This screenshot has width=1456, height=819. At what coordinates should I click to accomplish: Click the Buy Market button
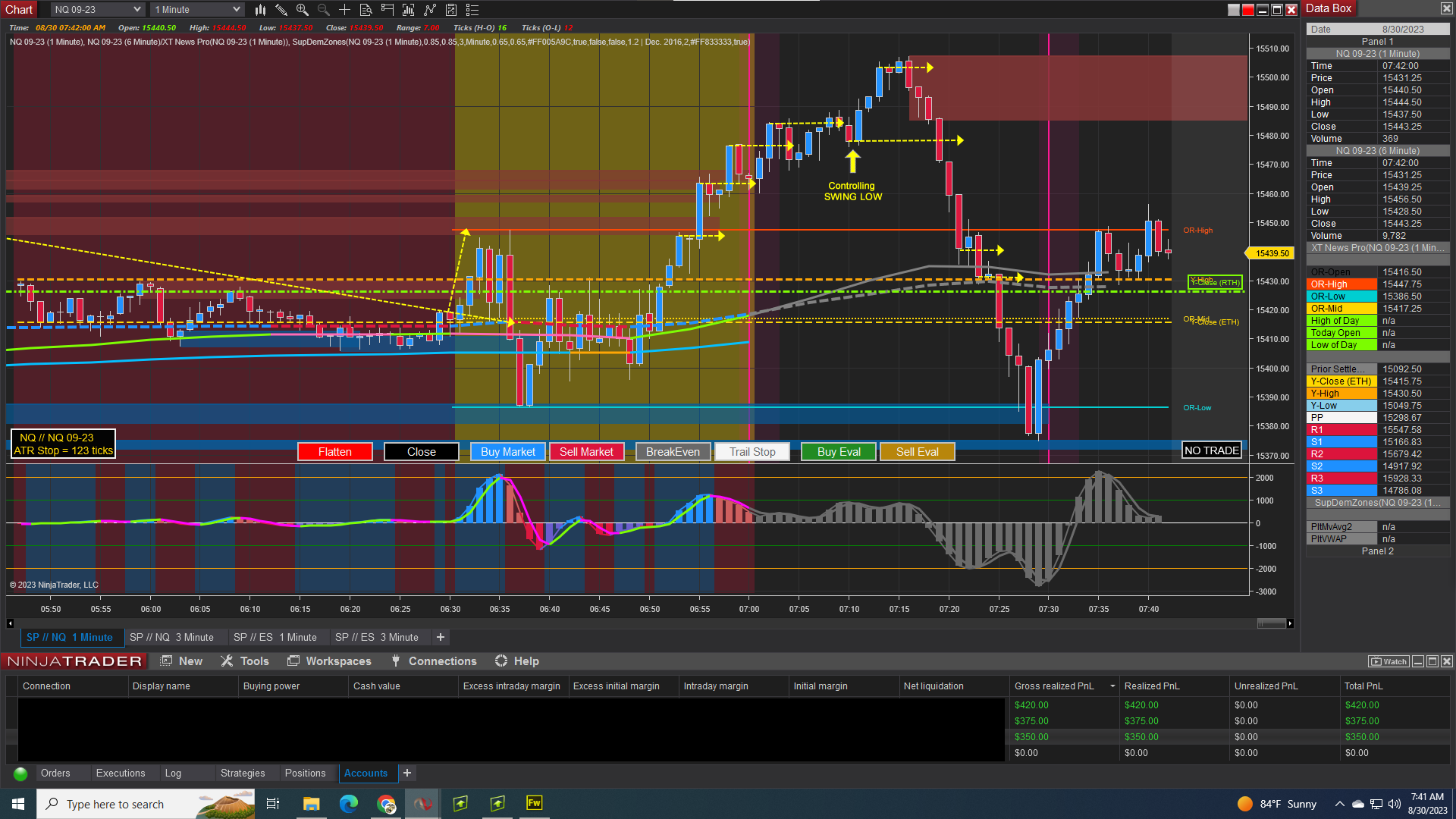point(508,452)
